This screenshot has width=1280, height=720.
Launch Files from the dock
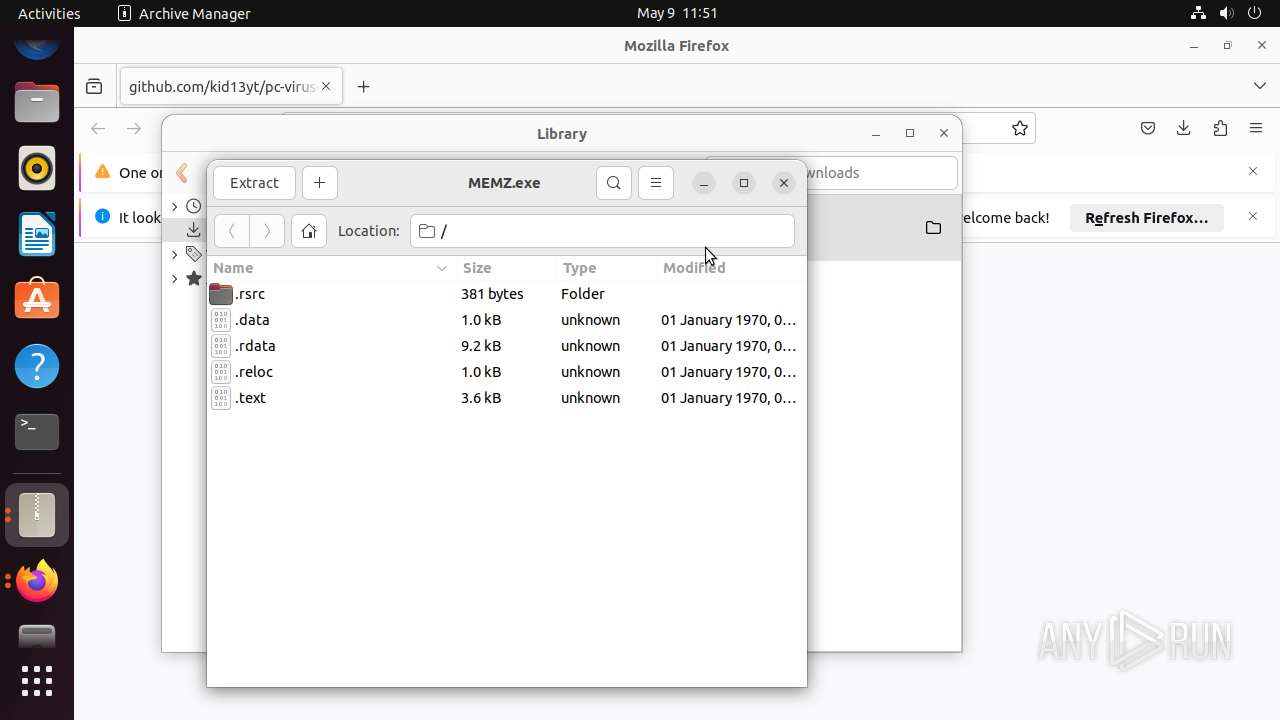pos(37,102)
